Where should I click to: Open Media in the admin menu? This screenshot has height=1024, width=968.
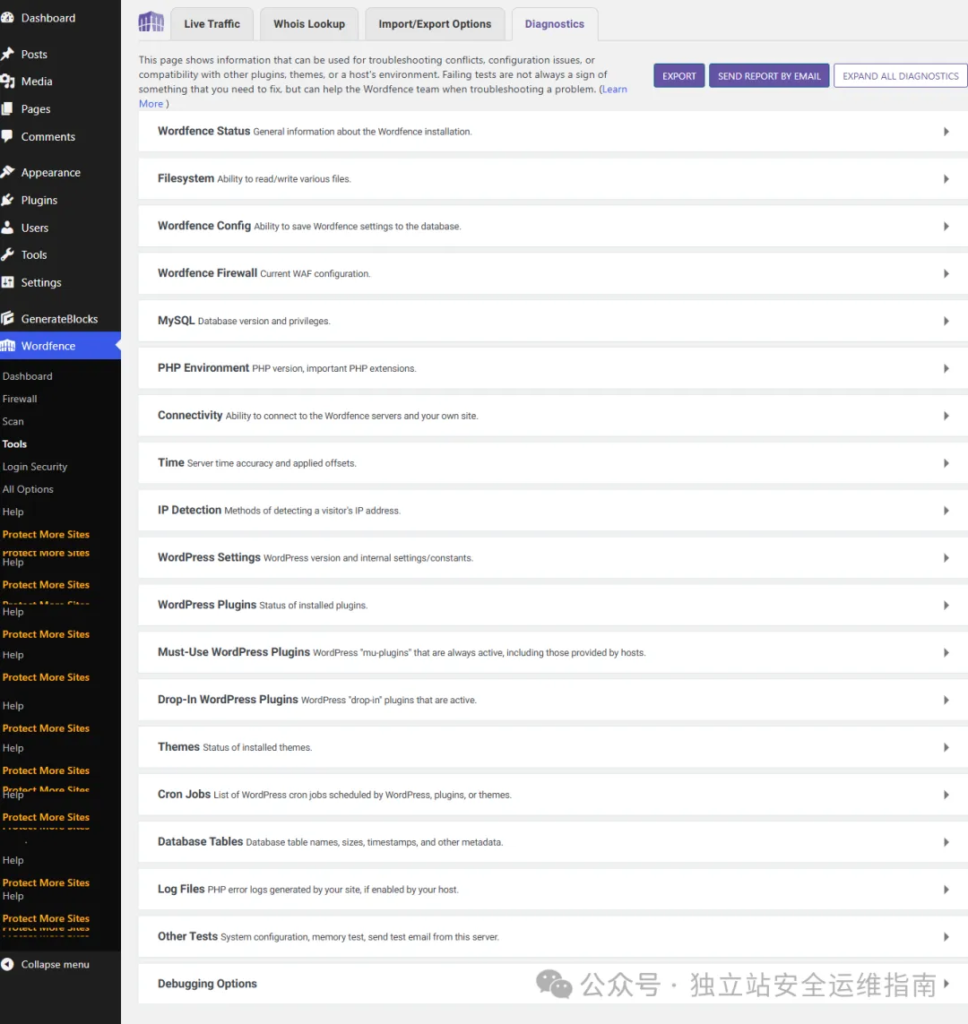(x=37, y=81)
